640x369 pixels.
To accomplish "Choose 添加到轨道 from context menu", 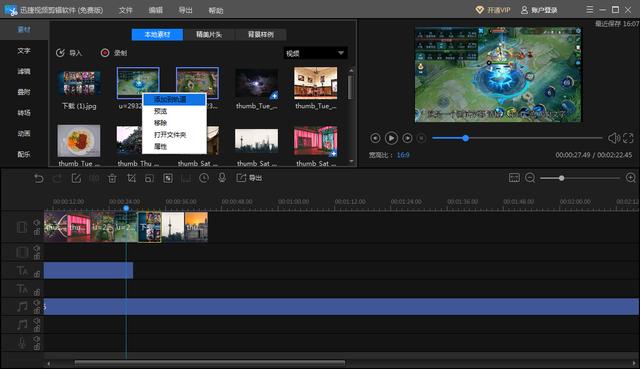I will [x=174, y=99].
